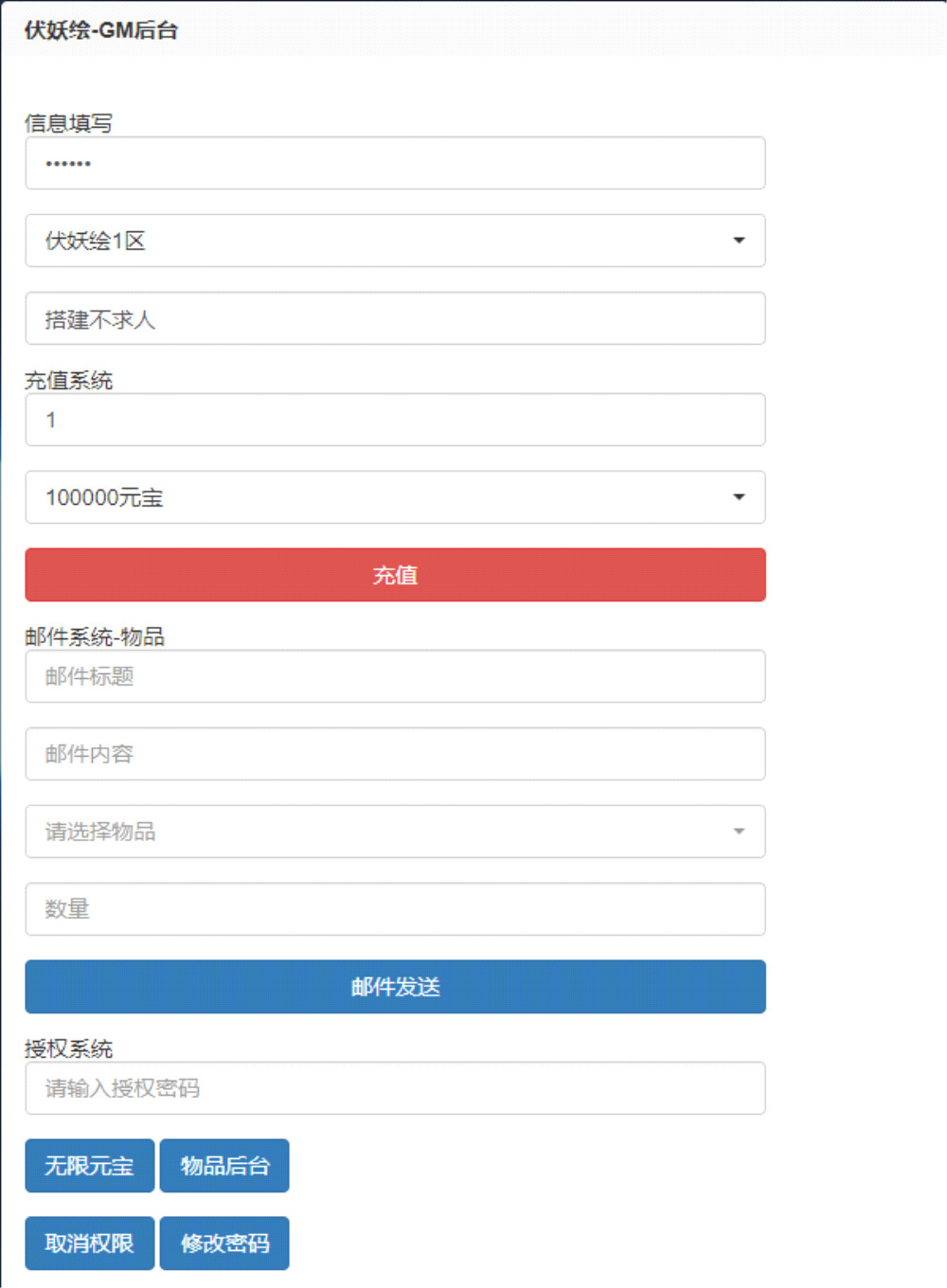Click the 无限元宝 button
The width and height of the screenshot is (947, 1288).
[x=89, y=1166]
